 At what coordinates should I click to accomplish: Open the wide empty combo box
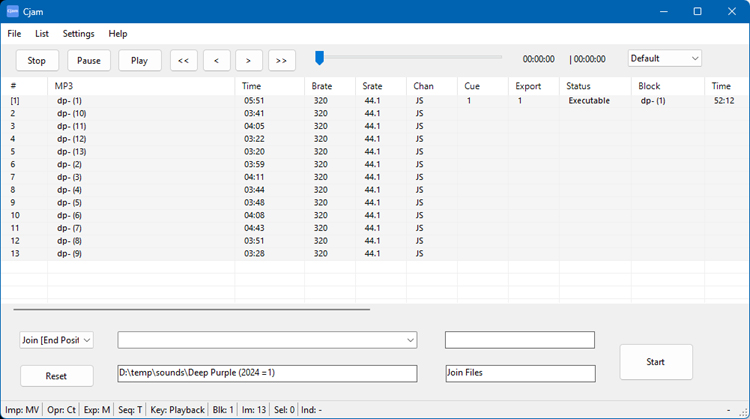tap(267, 340)
